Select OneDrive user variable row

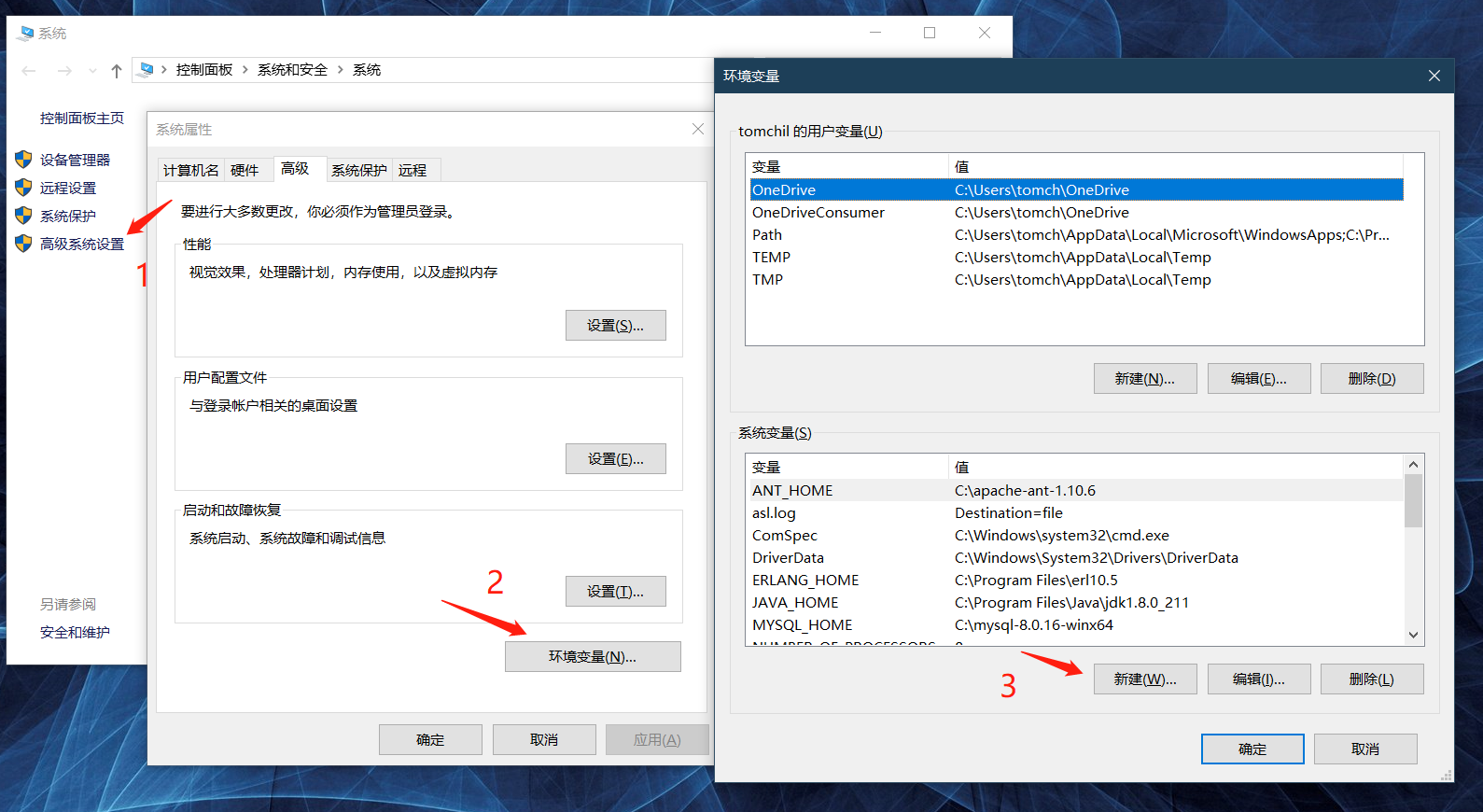tap(1077, 189)
